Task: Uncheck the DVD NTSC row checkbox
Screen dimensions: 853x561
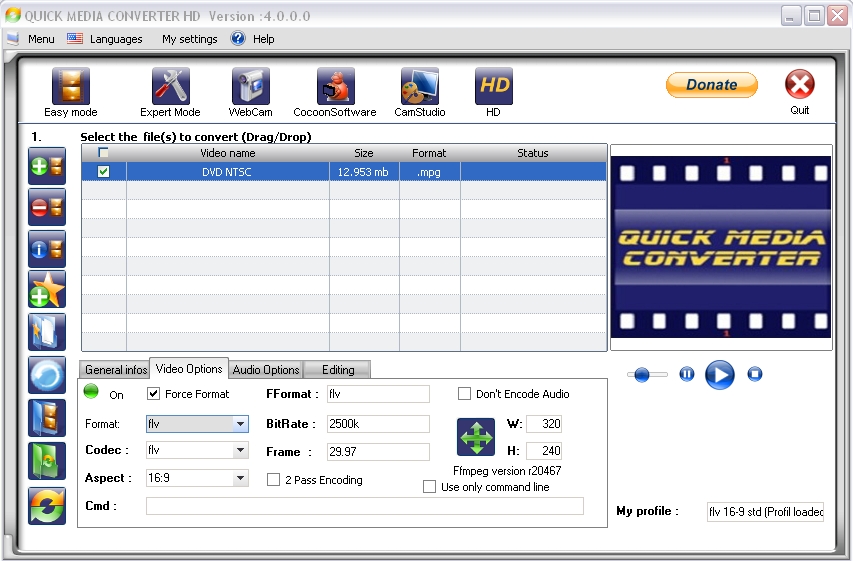Action: [x=103, y=171]
